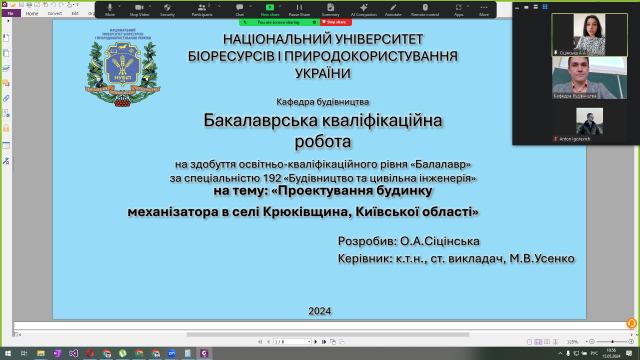Expand Participants options arrow

(219, 7)
